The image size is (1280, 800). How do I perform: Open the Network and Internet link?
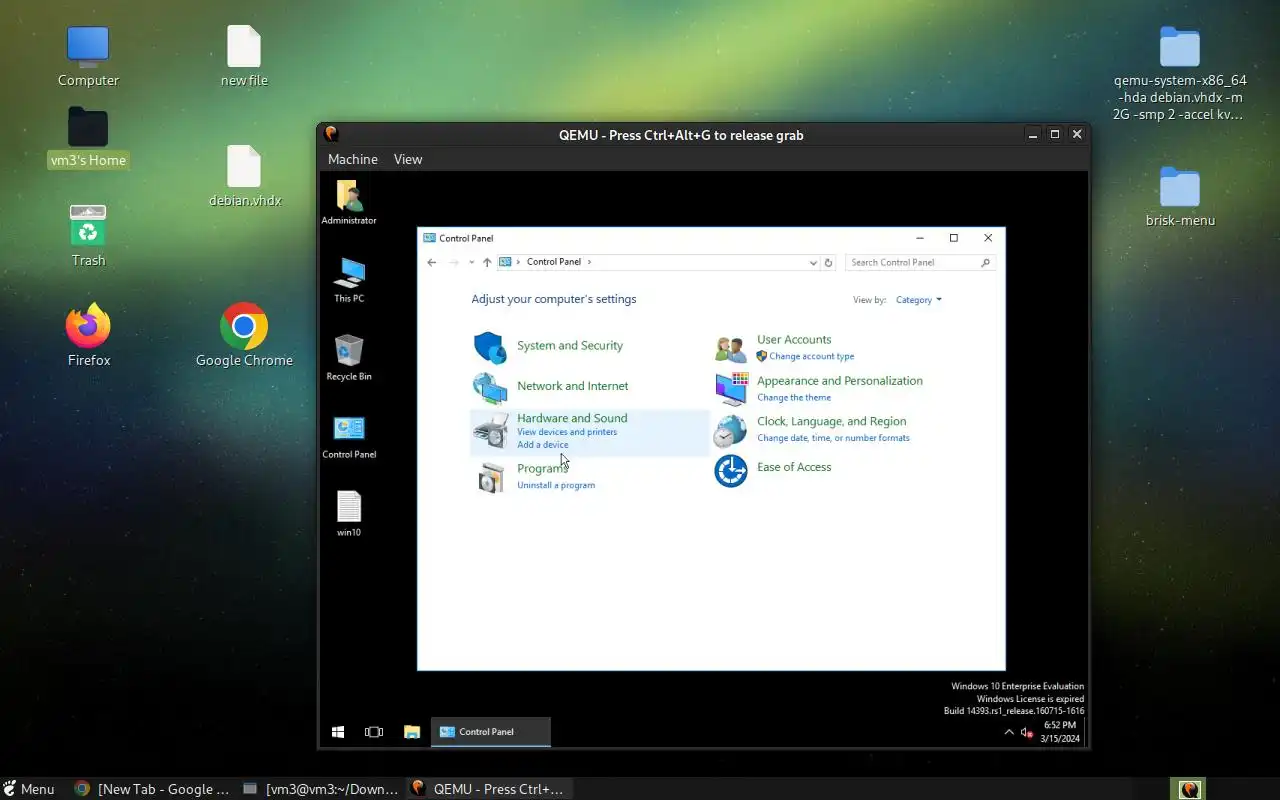(573, 386)
